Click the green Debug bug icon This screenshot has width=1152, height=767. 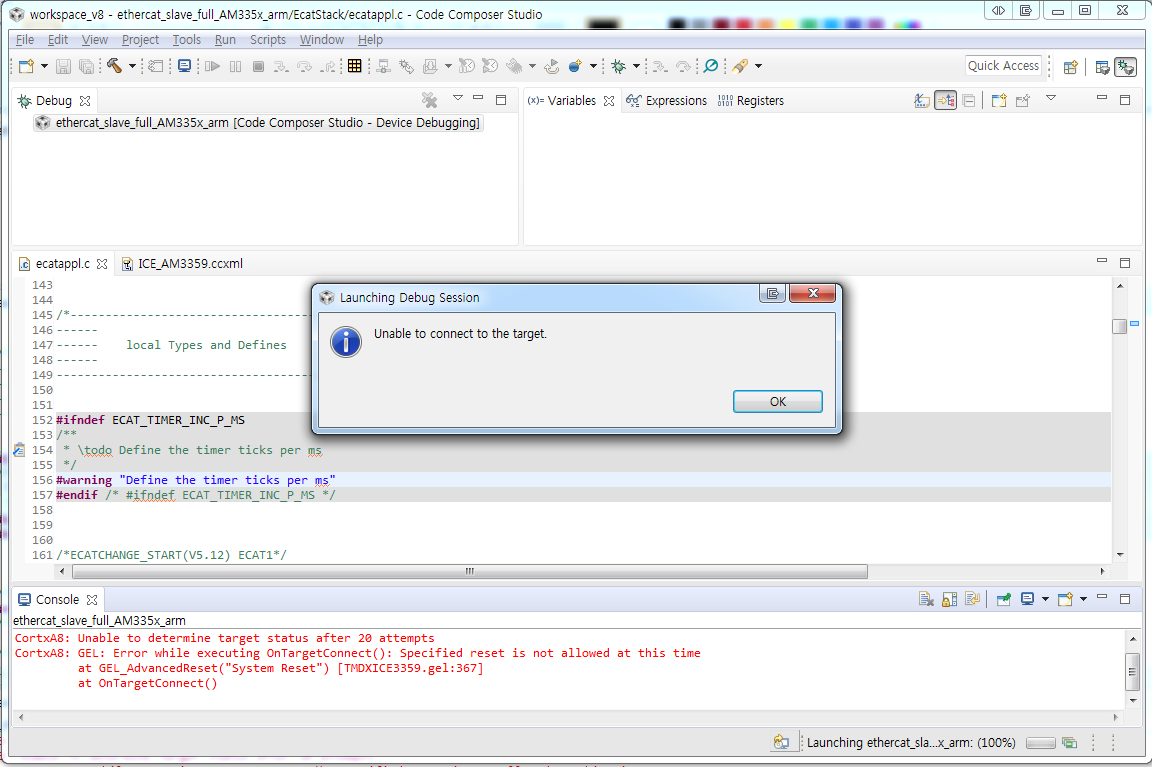[619, 66]
